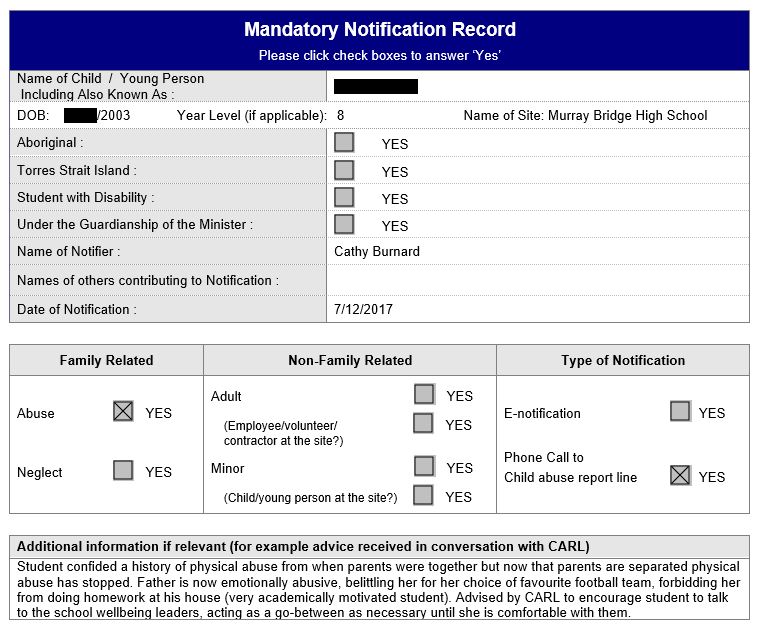
Task: Uncheck the Family Related Abuse checkbox
Action: pos(123,411)
